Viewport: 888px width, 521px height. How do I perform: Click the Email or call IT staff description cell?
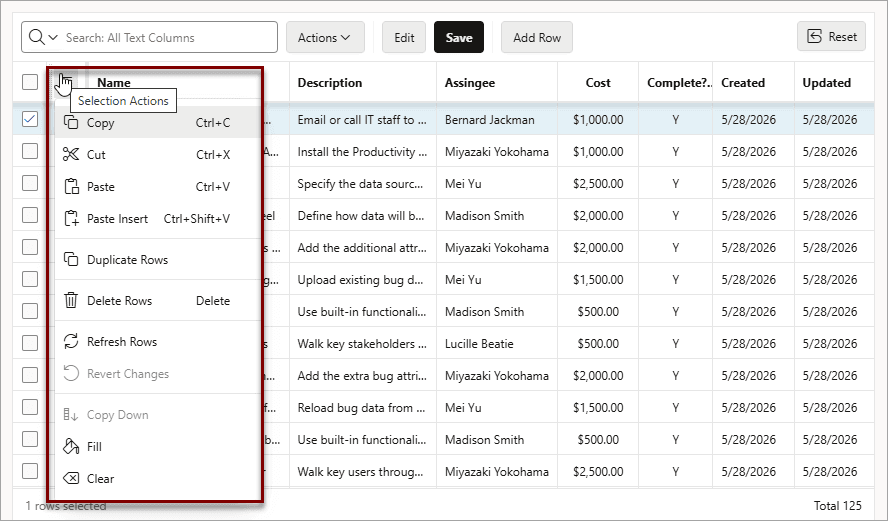click(x=362, y=119)
